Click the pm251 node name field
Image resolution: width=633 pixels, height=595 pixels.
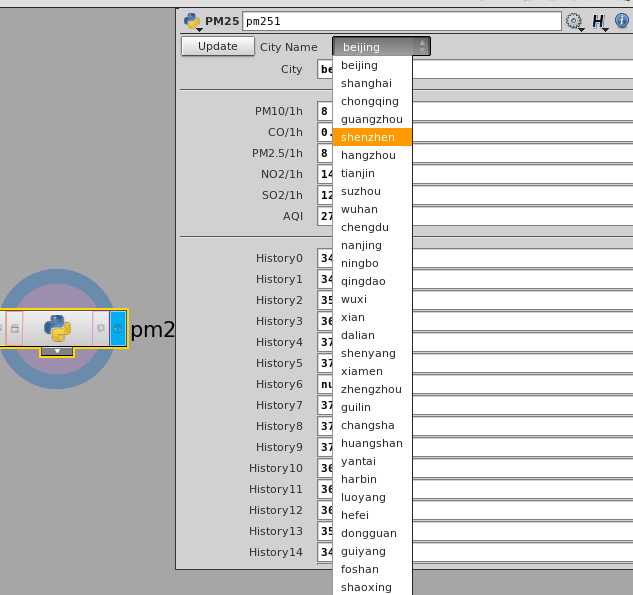coord(401,21)
